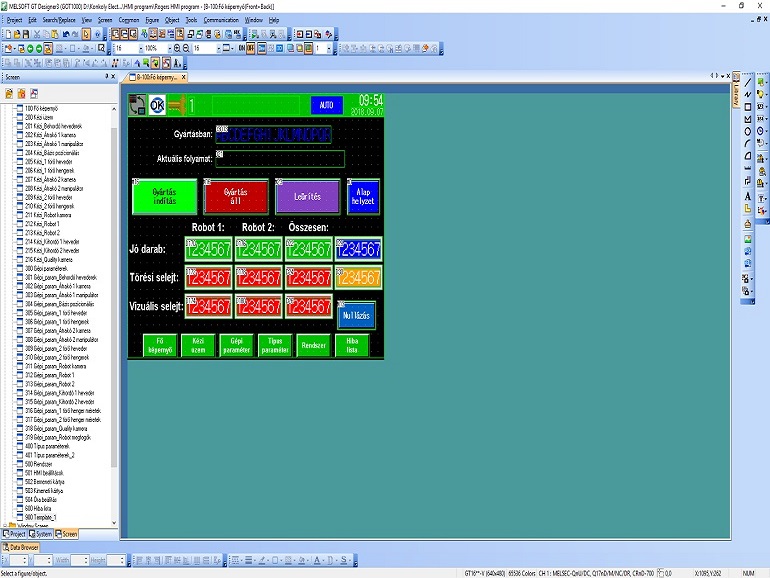Open the Search/Replace menu
Viewport: 770px width, 578px height.
(59, 20)
